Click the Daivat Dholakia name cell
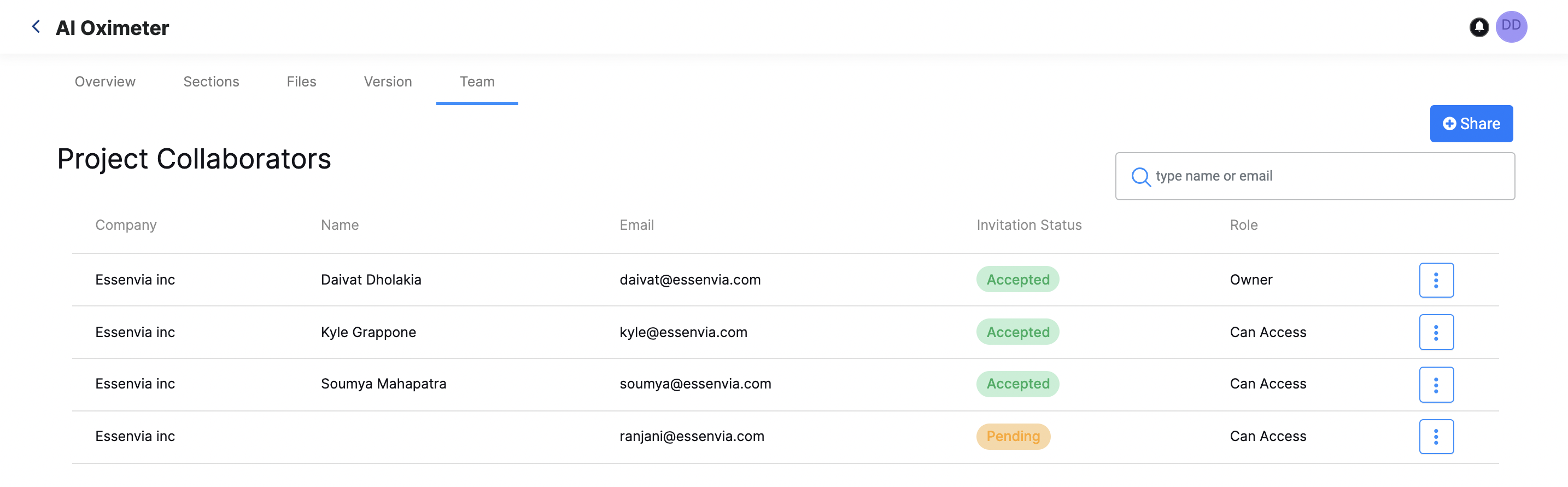The height and width of the screenshot is (487, 1568). tap(371, 280)
